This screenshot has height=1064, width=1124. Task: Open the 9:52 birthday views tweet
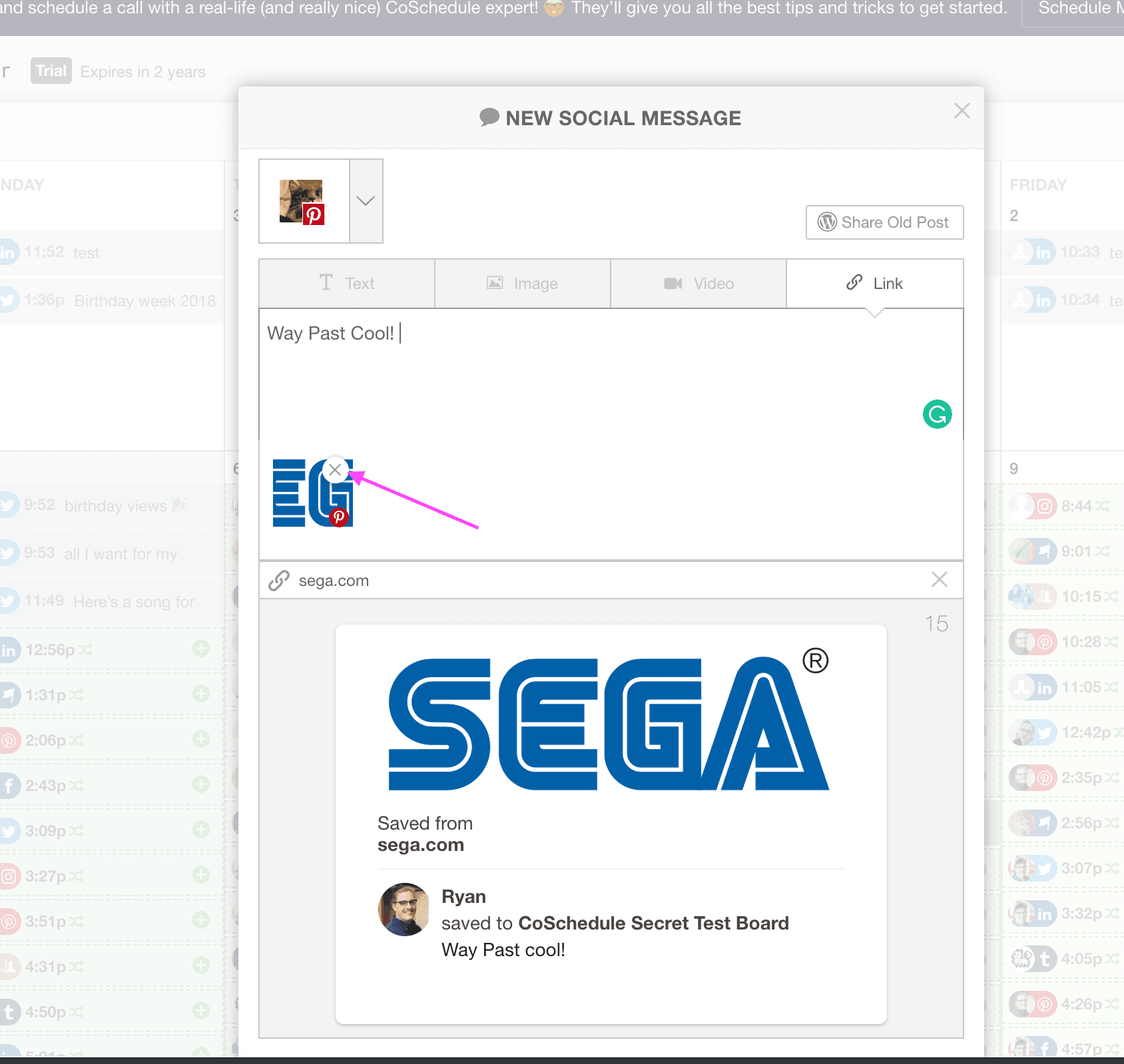click(112, 505)
